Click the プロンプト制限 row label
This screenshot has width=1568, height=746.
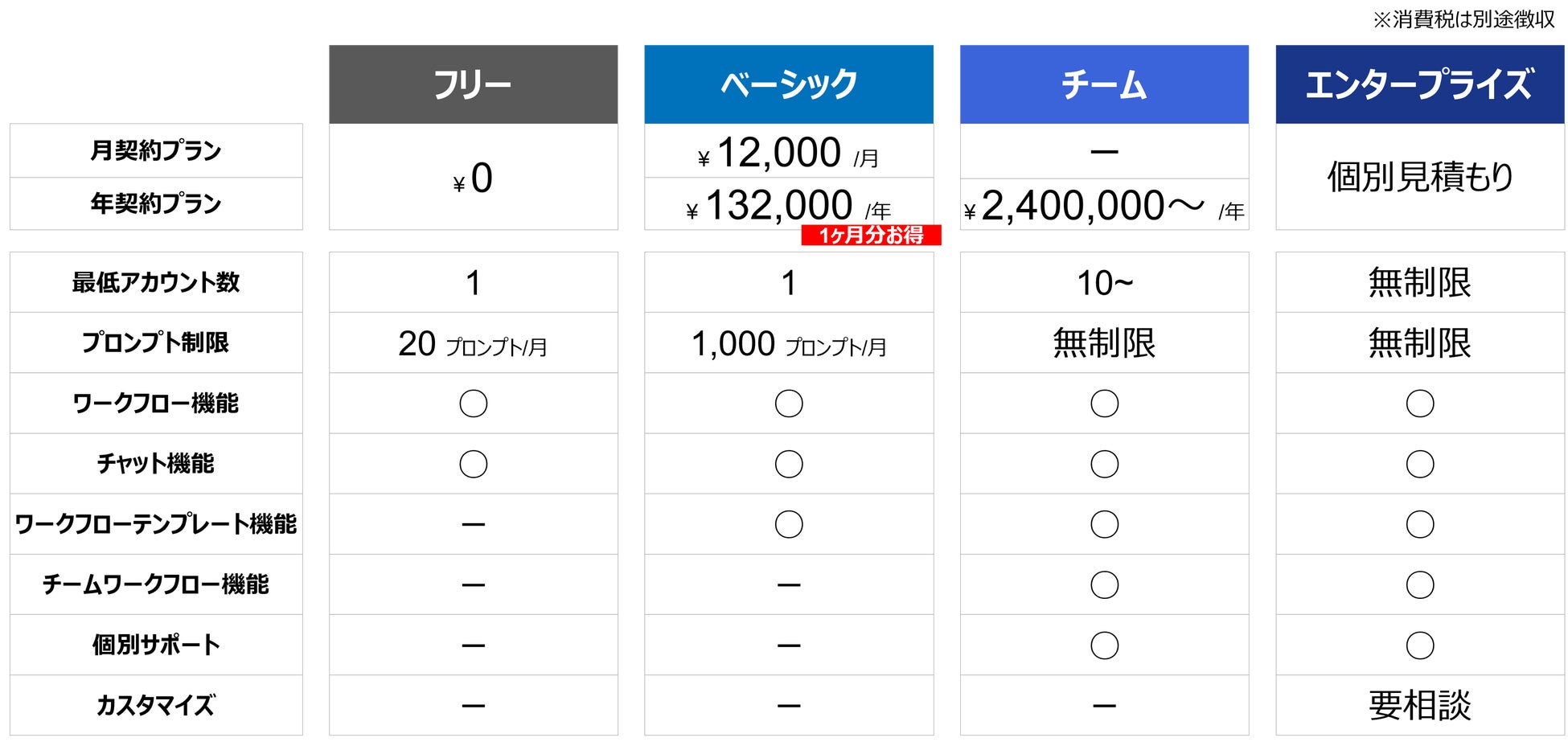point(156,342)
